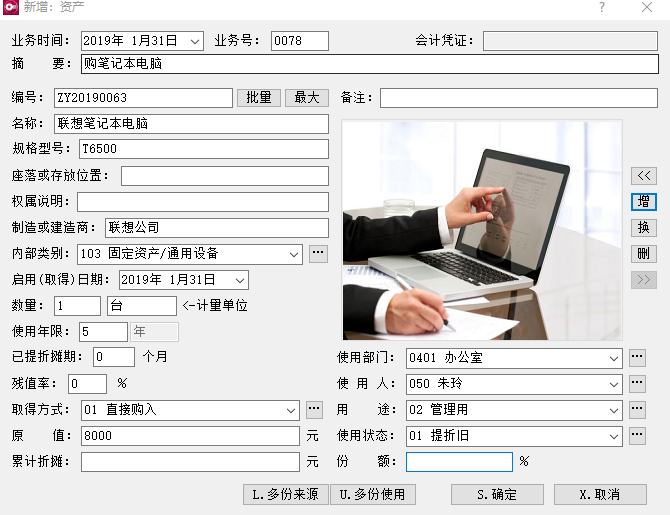Expand the 用途 dropdown list

pyautogui.click(x=612, y=410)
